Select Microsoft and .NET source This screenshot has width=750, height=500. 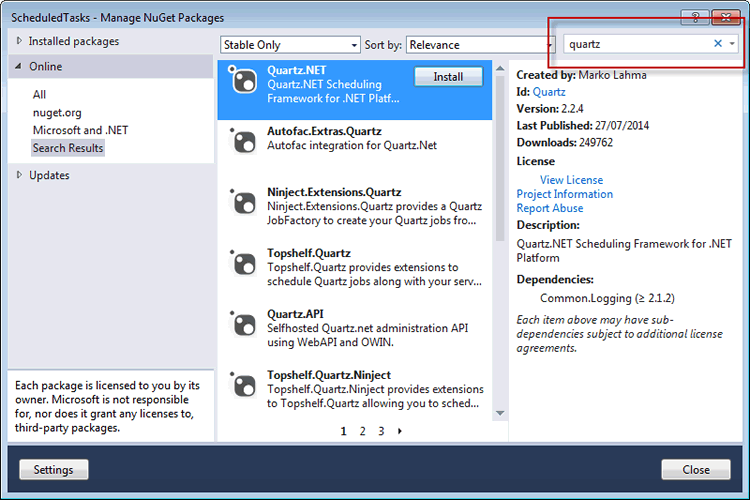click(80, 130)
